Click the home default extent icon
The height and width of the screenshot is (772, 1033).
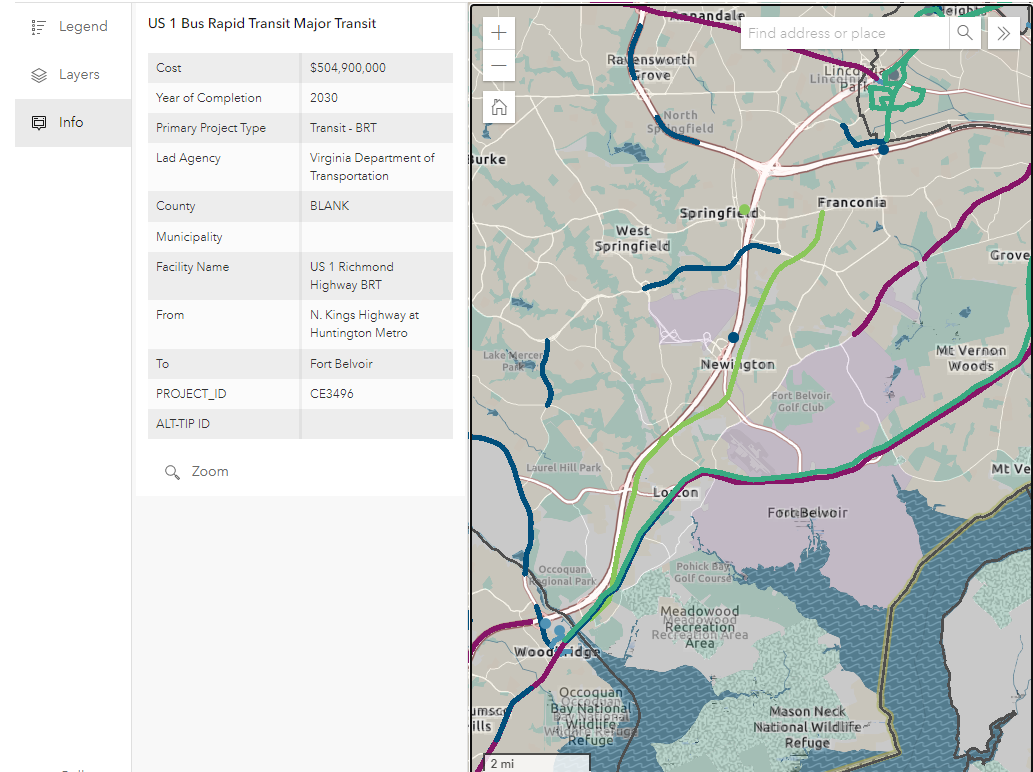pyautogui.click(x=498, y=107)
